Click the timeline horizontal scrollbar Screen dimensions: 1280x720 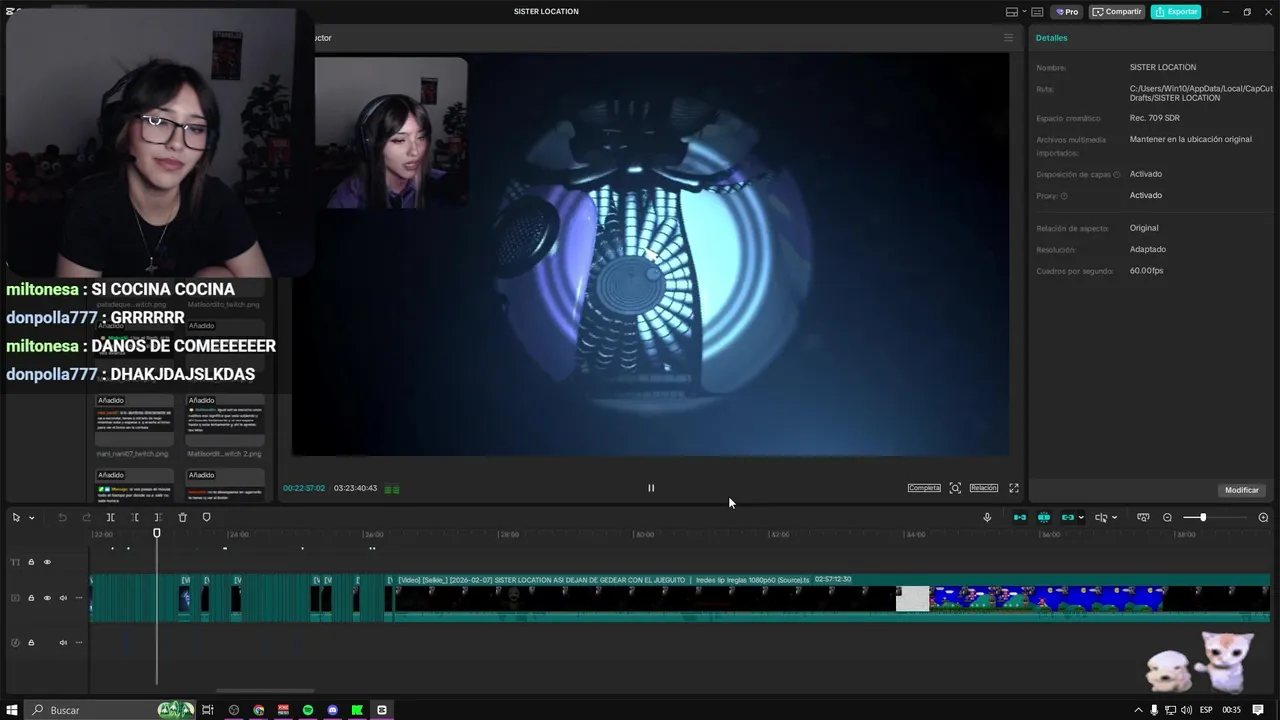pos(265,690)
